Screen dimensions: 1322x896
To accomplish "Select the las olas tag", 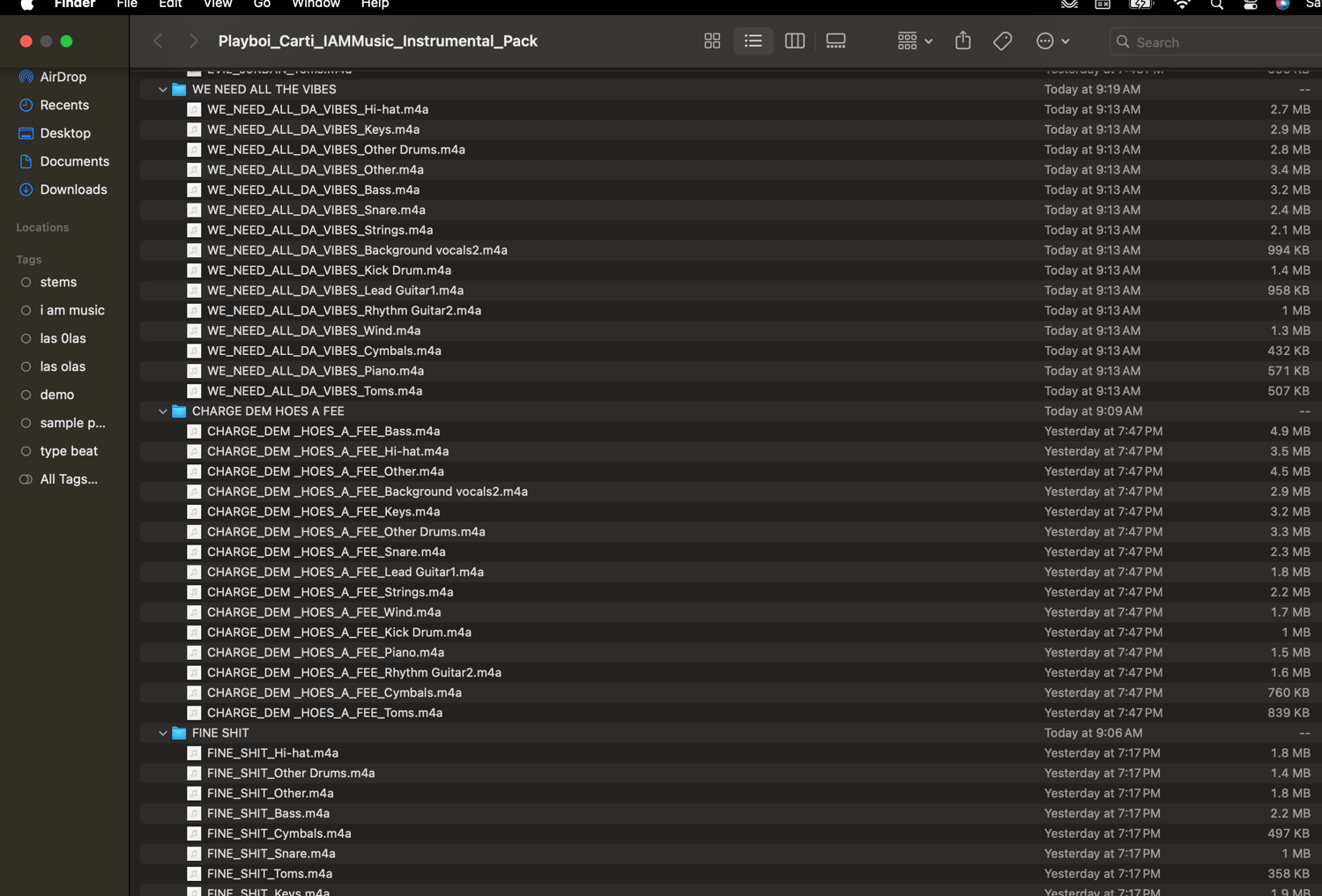I will (x=64, y=367).
